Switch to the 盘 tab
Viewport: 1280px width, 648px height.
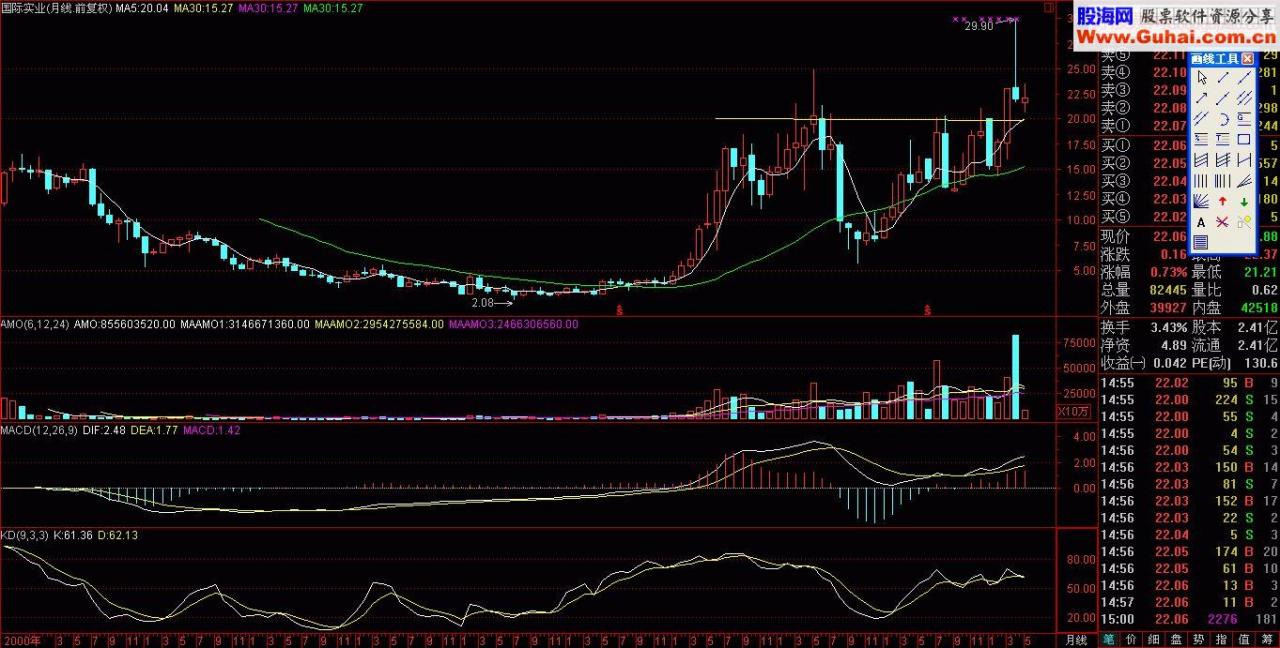click(1174, 639)
